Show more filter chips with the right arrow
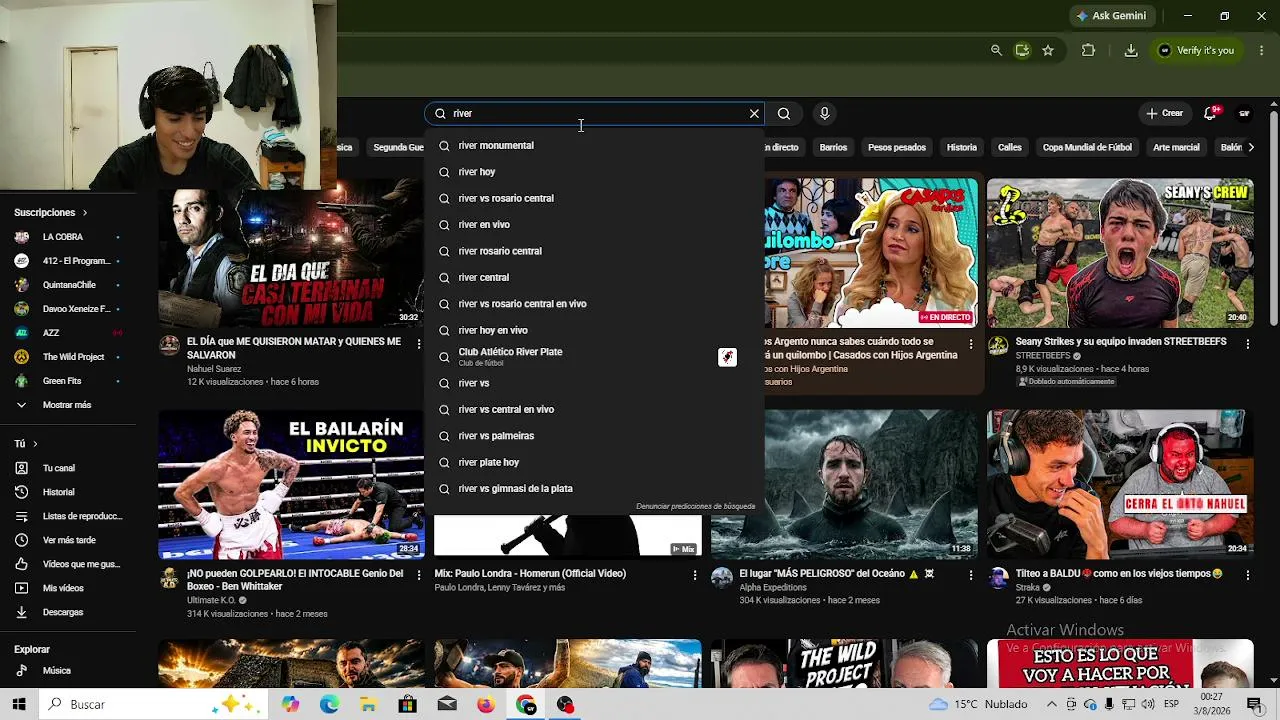1280x720 pixels. point(1251,148)
